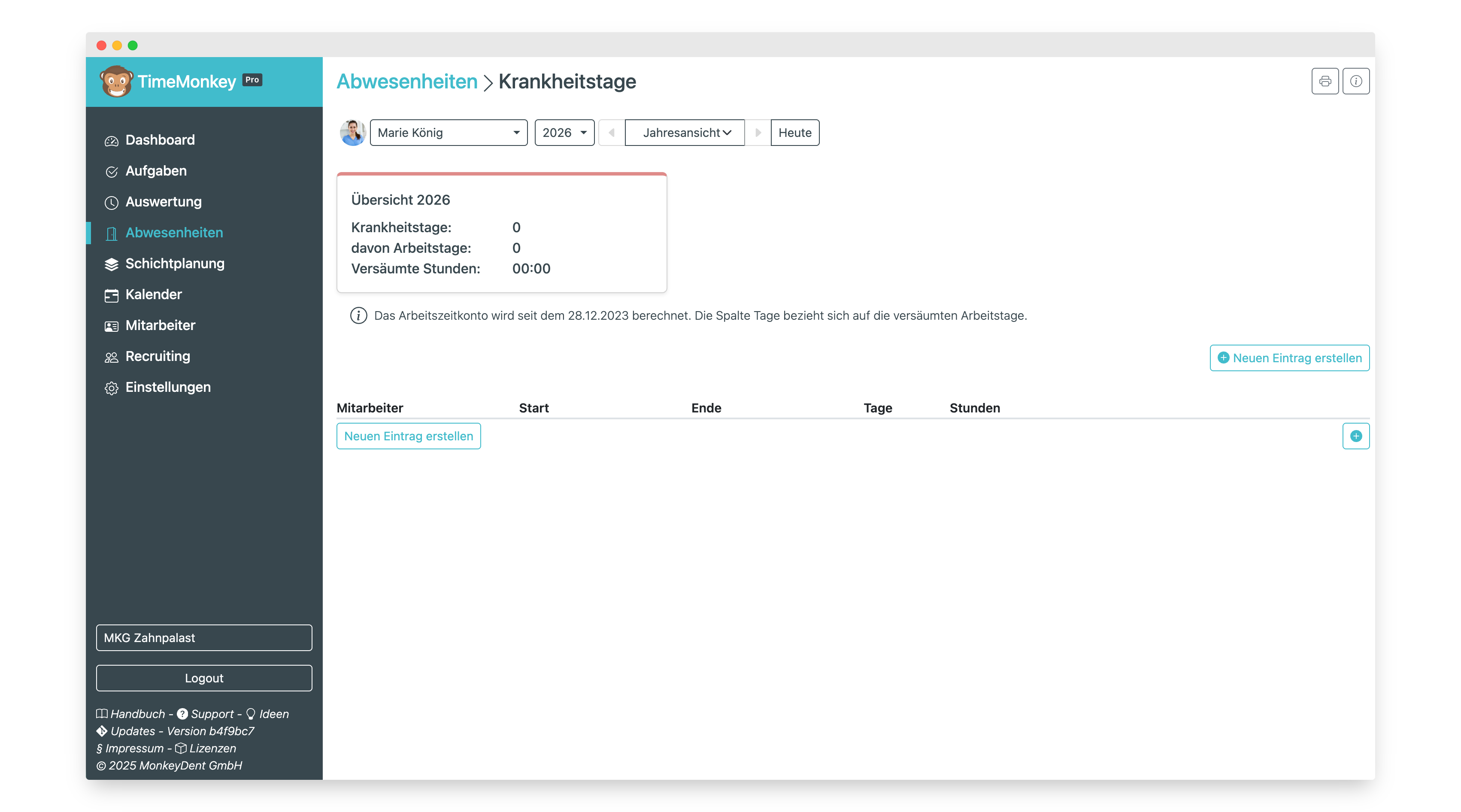Click the MKG Zahnpalast practice field
This screenshot has width=1461, height=812.
coord(203,637)
